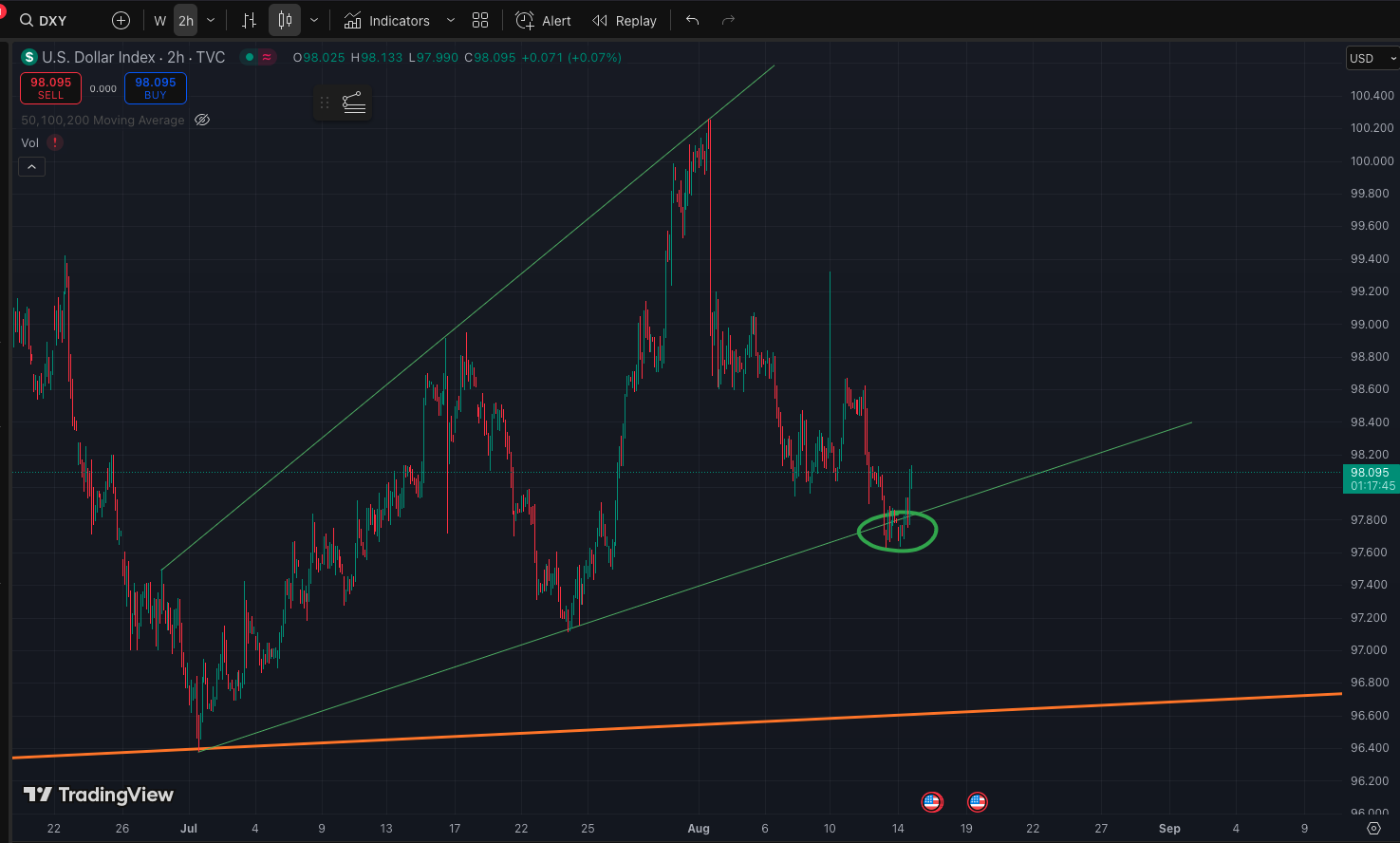Show the hidden Moving Average indicator
1400x843 pixels.
[x=202, y=121]
